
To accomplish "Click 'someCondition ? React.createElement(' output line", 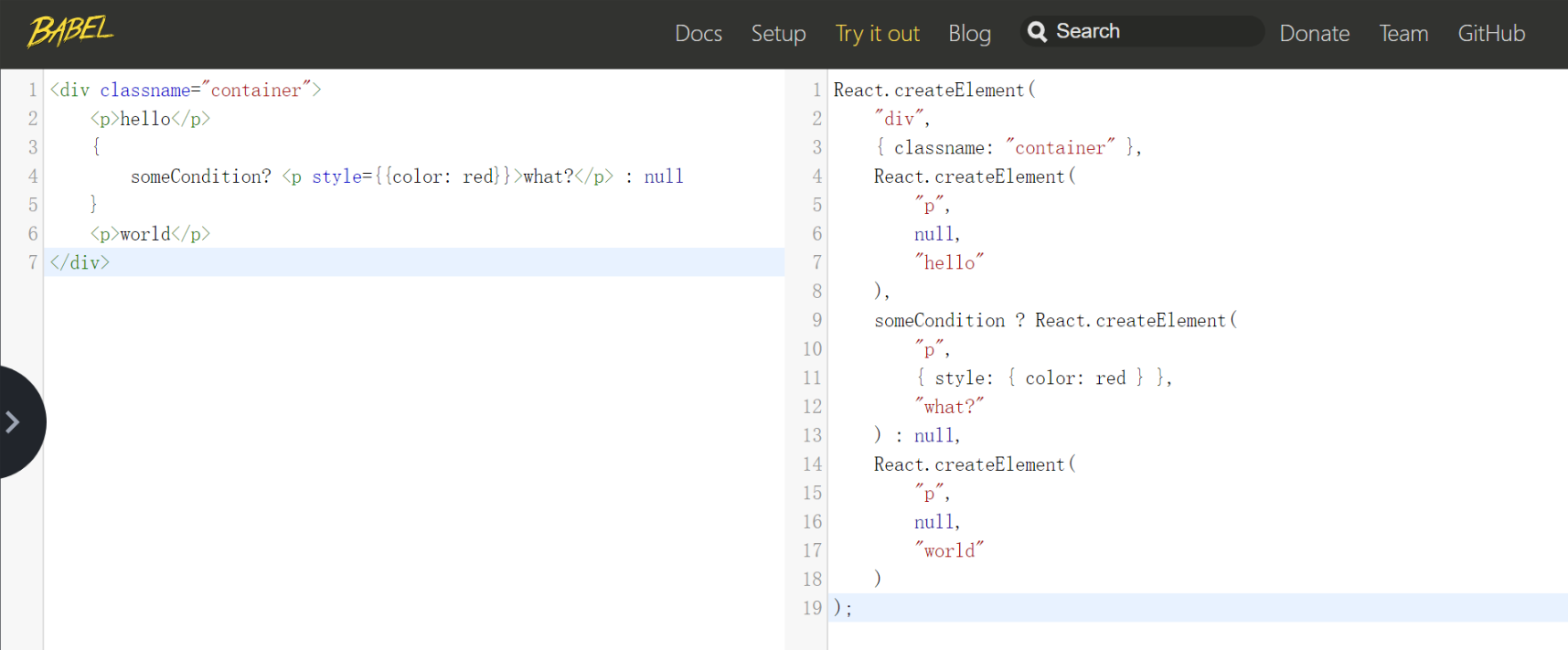I will pos(1056,320).
